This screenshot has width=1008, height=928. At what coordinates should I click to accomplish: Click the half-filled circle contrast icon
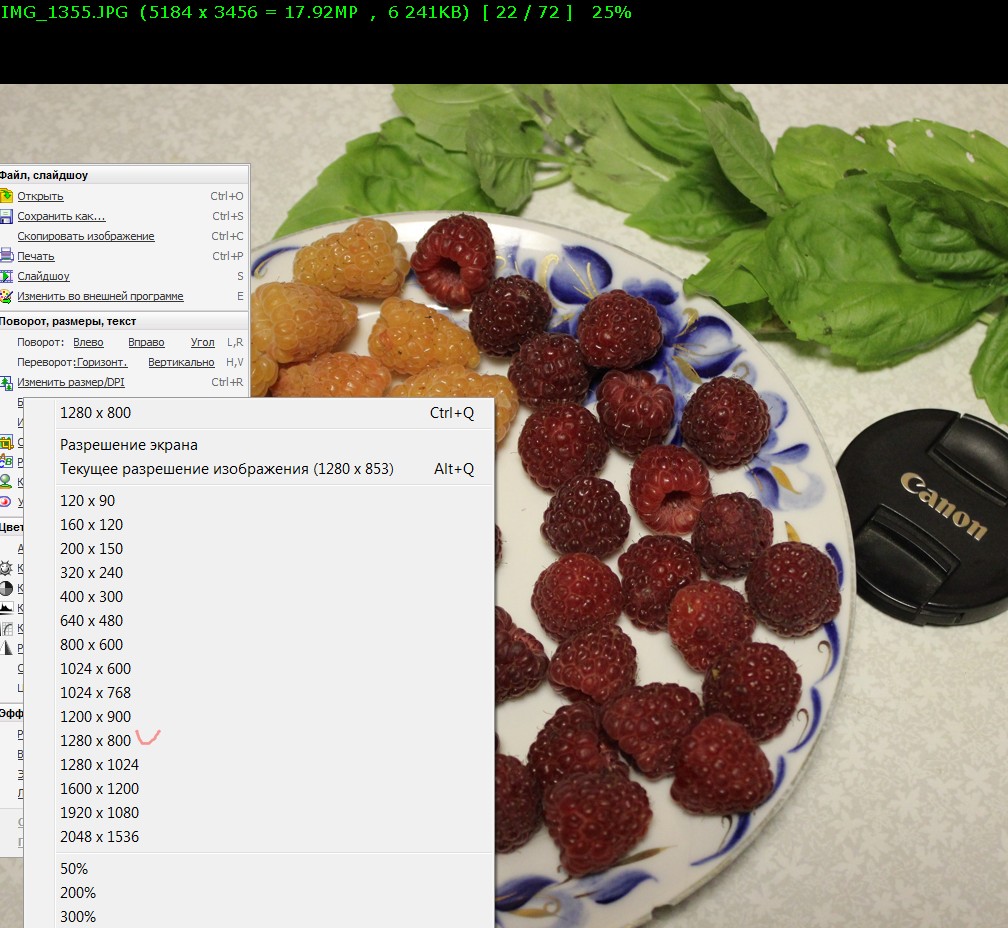(x=6, y=588)
